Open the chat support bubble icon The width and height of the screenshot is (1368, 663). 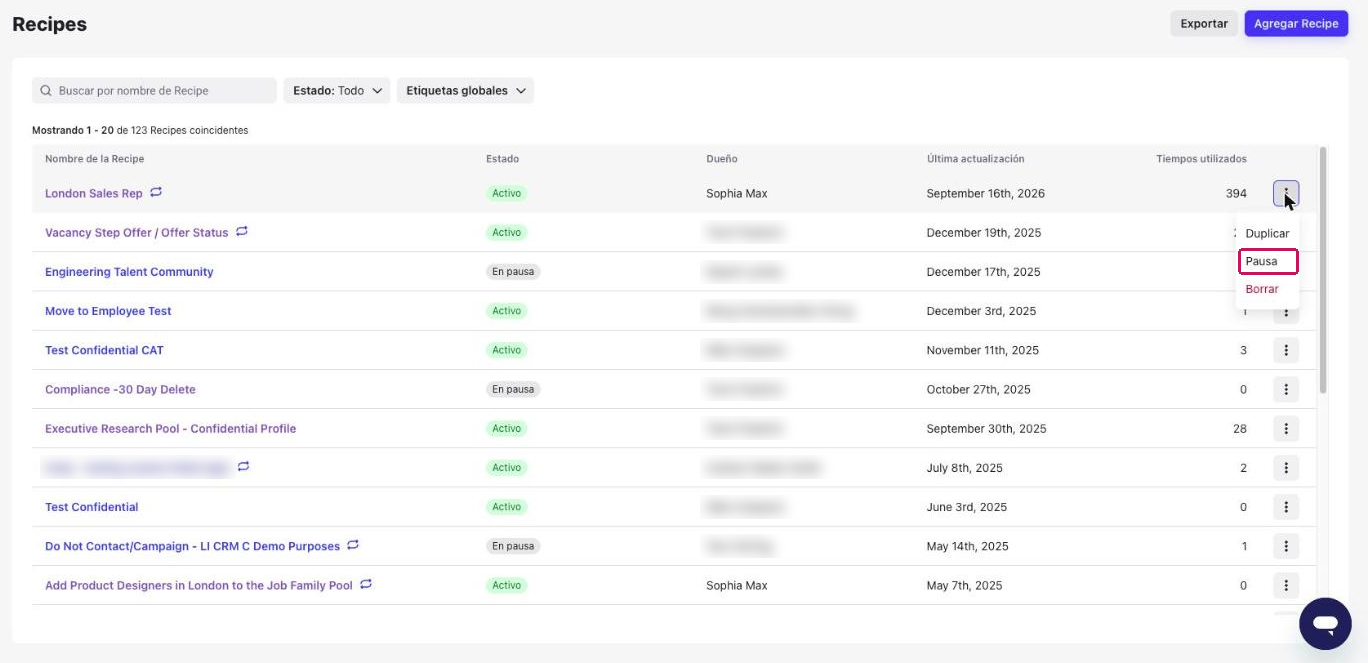pos(1325,624)
